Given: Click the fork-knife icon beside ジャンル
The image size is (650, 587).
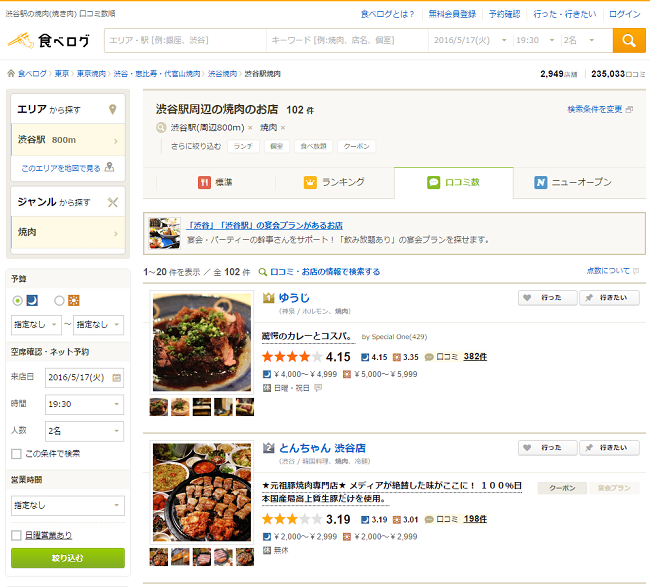Looking at the screenshot, I should pyautogui.click(x=112, y=202).
